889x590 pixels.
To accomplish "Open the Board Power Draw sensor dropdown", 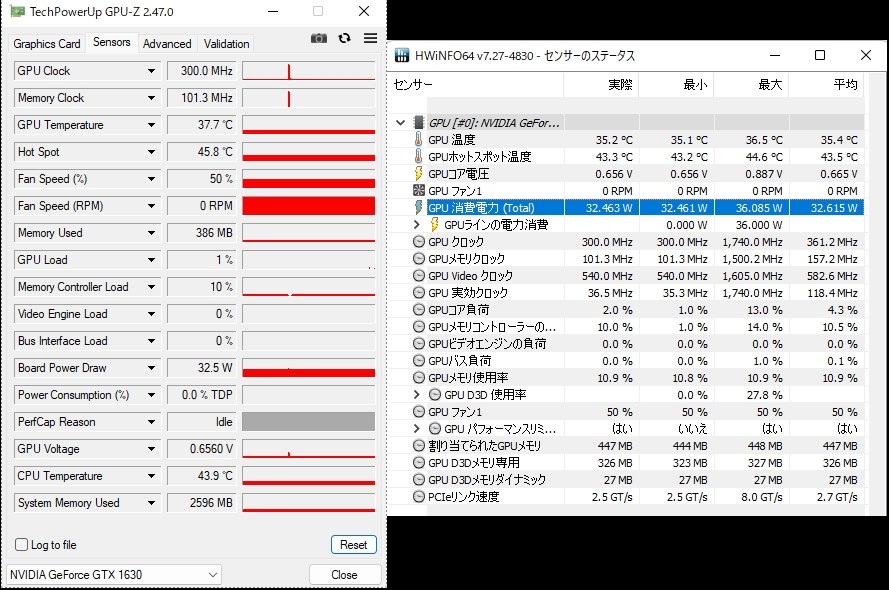I will [151, 368].
